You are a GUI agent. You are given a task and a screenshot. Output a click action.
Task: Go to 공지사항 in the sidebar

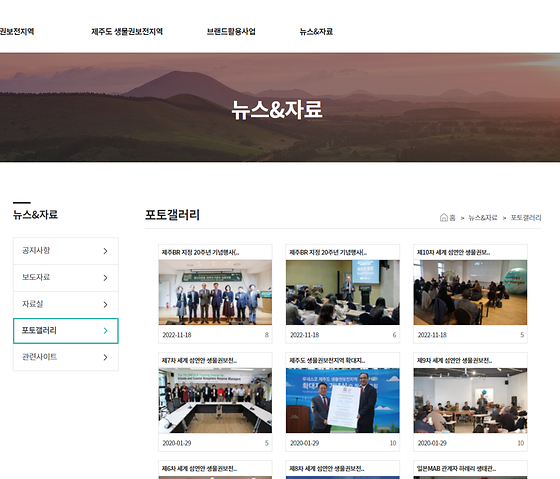click(x=66, y=251)
